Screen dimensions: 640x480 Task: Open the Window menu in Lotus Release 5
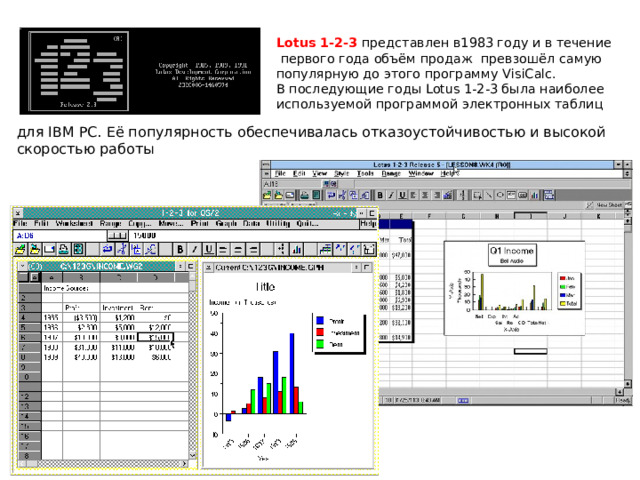coord(421,173)
